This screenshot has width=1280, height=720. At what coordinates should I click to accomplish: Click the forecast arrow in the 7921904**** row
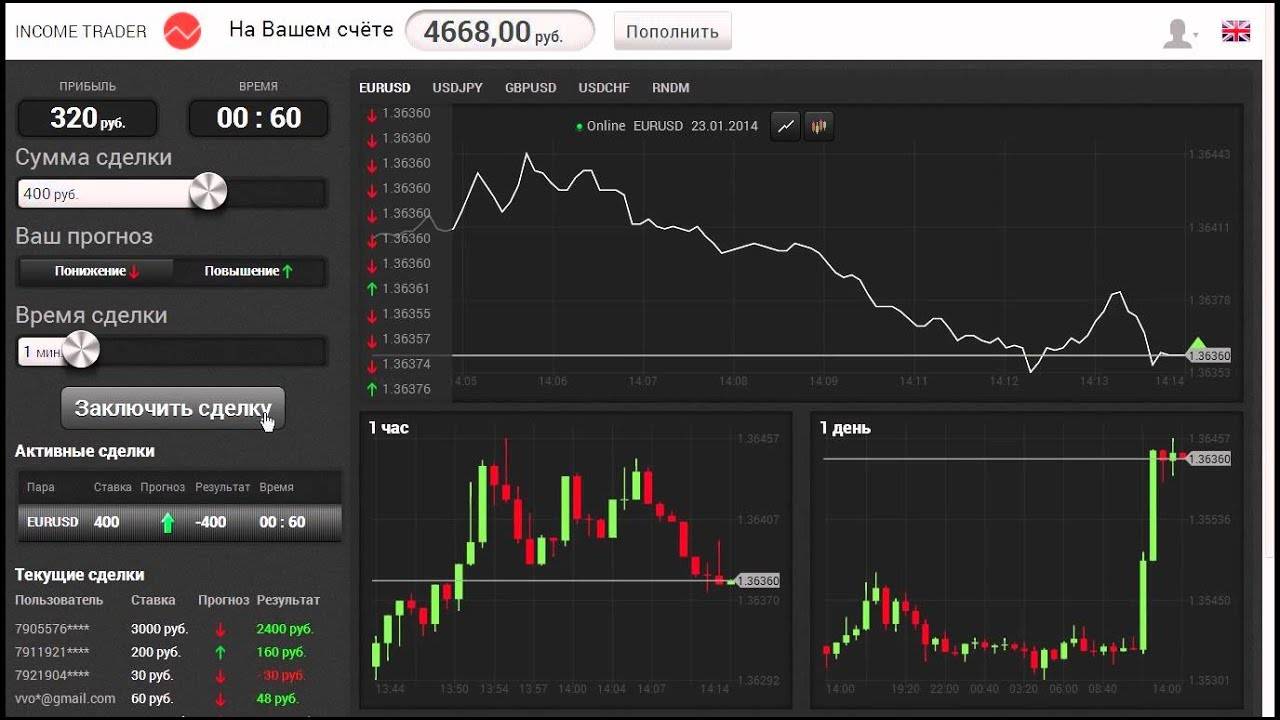(x=221, y=676)
